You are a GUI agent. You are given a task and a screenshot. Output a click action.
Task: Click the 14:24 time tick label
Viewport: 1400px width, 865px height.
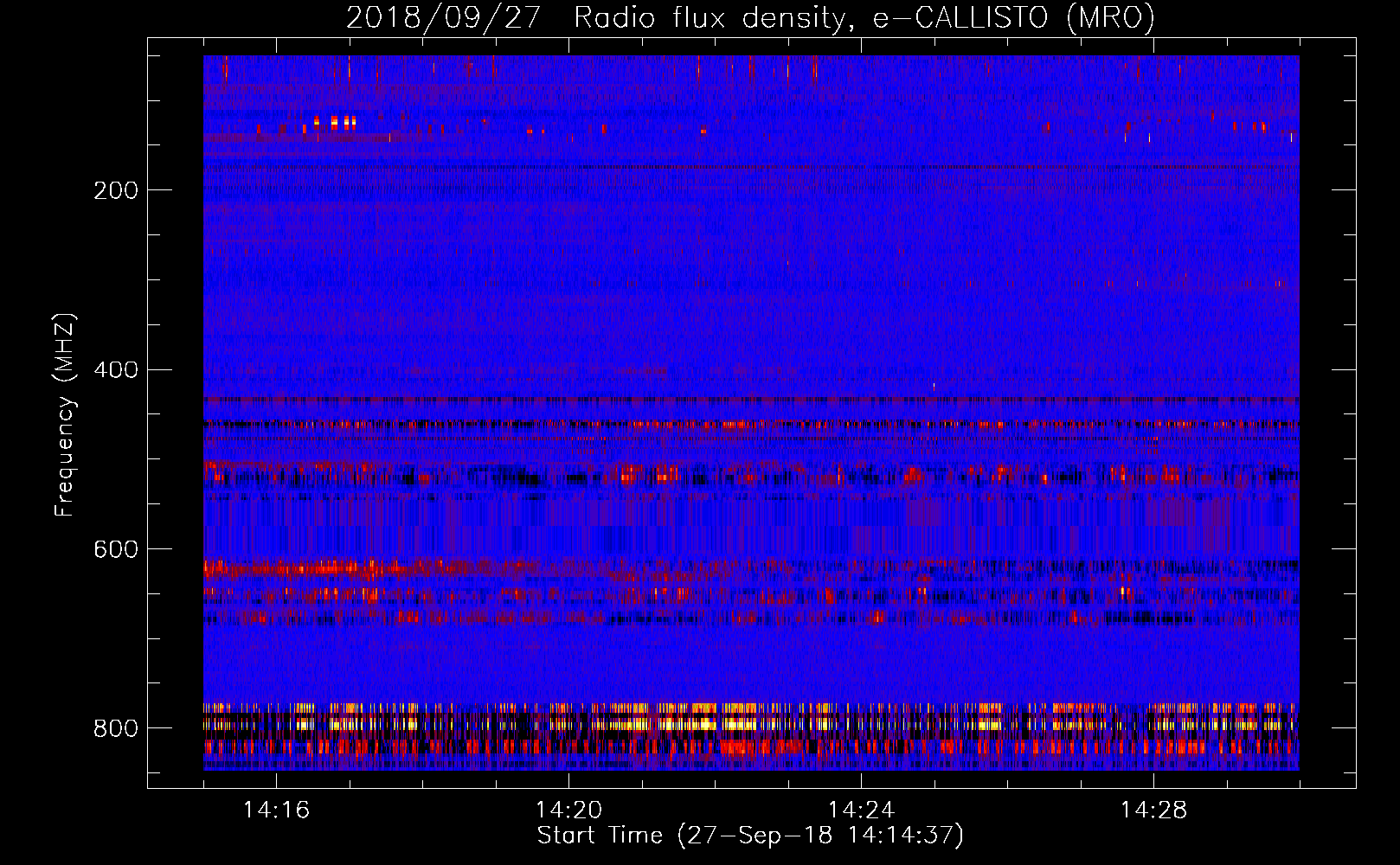click(x=861, y=811)
